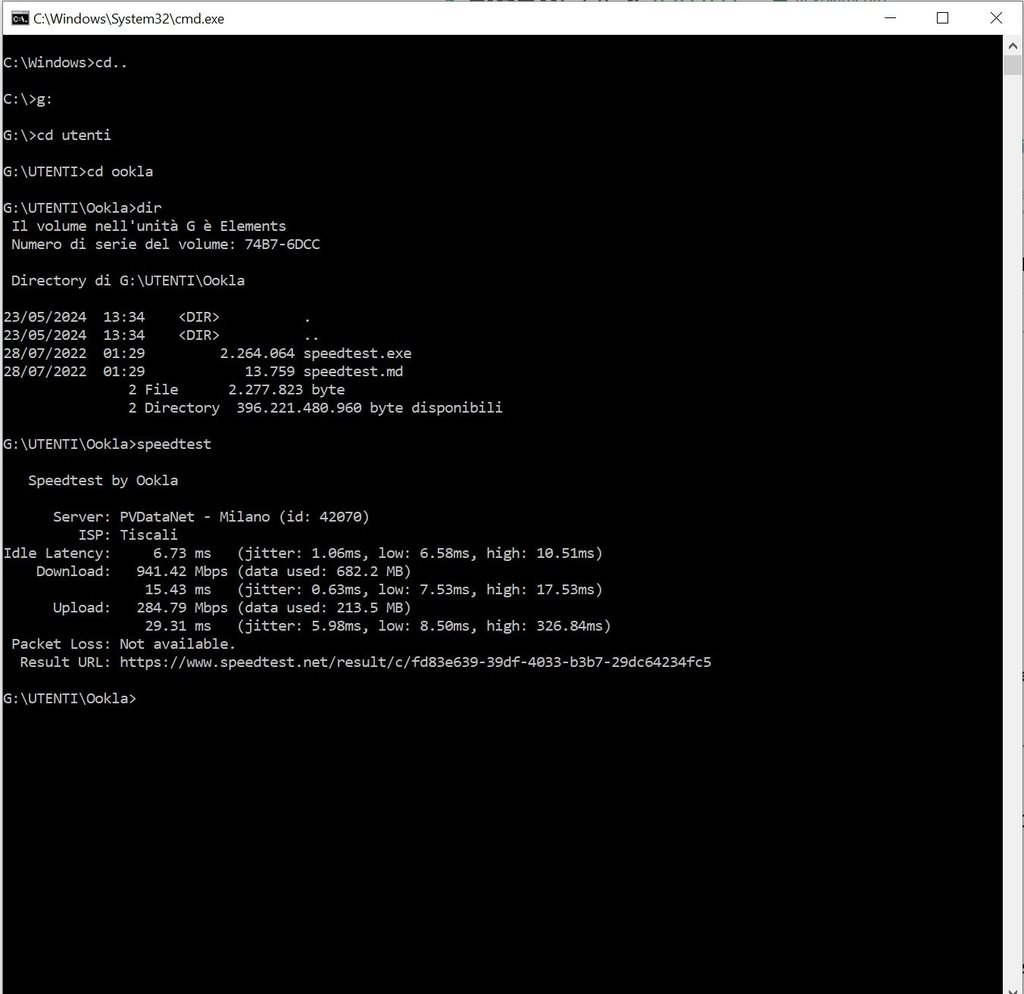Click the 'C:\Windows>cd..' command line

pyautogui.click(x=65, y=63)
